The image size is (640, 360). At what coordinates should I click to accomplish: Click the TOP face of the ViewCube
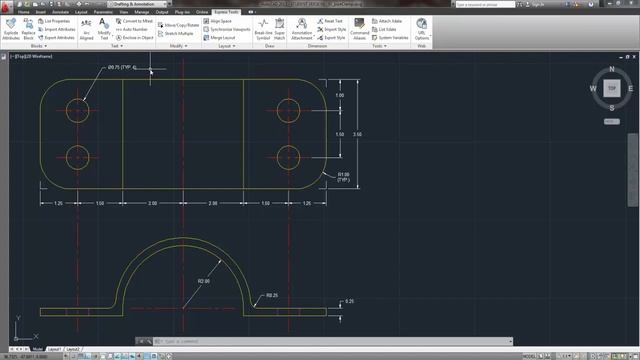point(612,88)
